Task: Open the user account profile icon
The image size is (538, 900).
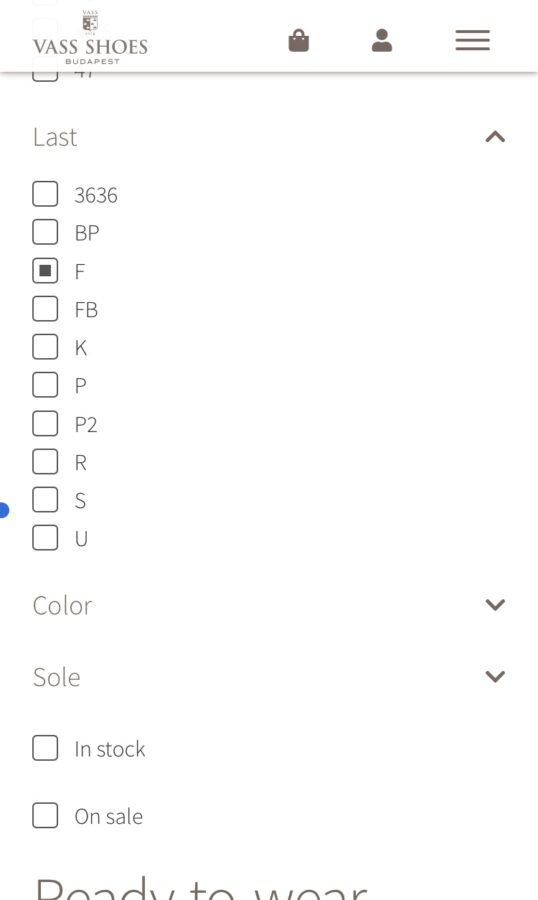Action: click(x=382, y=41)
